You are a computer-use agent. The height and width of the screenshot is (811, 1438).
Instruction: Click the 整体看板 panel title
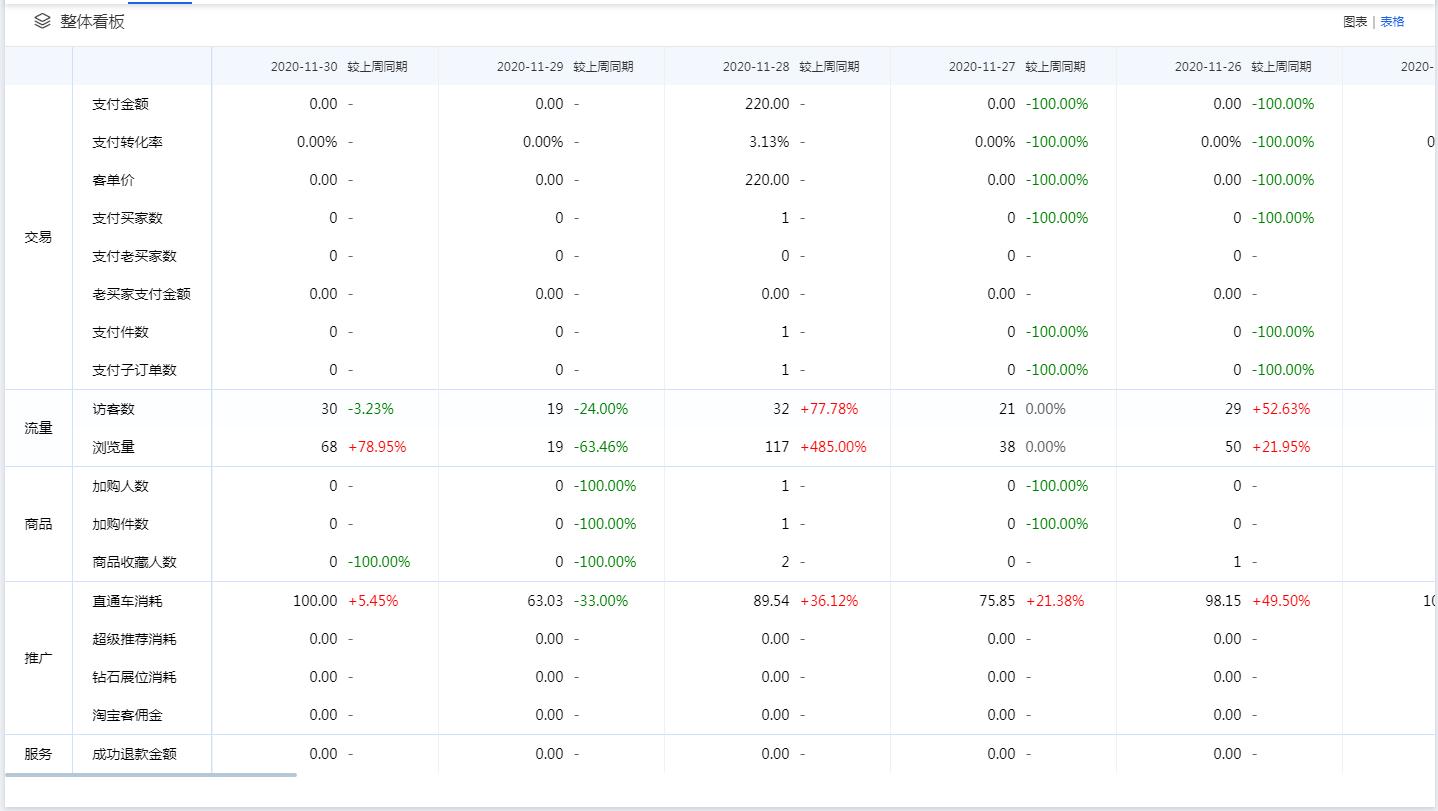(92, 22)
